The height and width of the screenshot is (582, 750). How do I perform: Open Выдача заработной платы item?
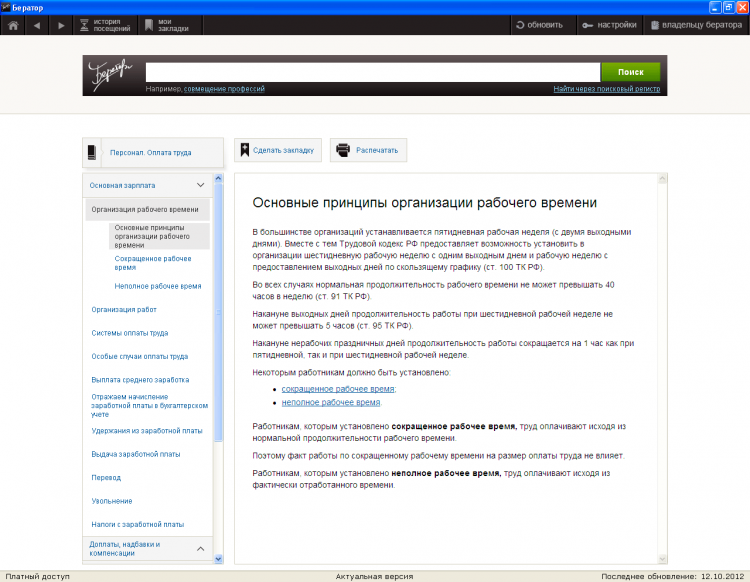click(x=136, y=454)
